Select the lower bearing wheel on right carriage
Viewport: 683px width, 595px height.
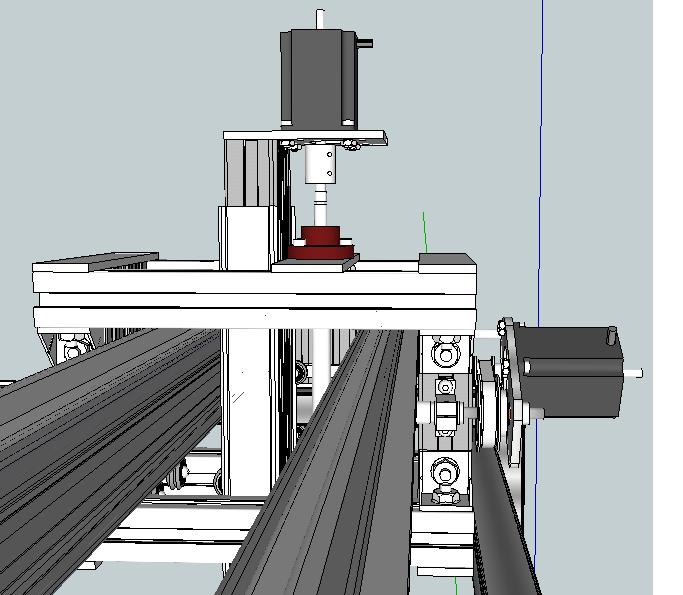coord(444,470)
